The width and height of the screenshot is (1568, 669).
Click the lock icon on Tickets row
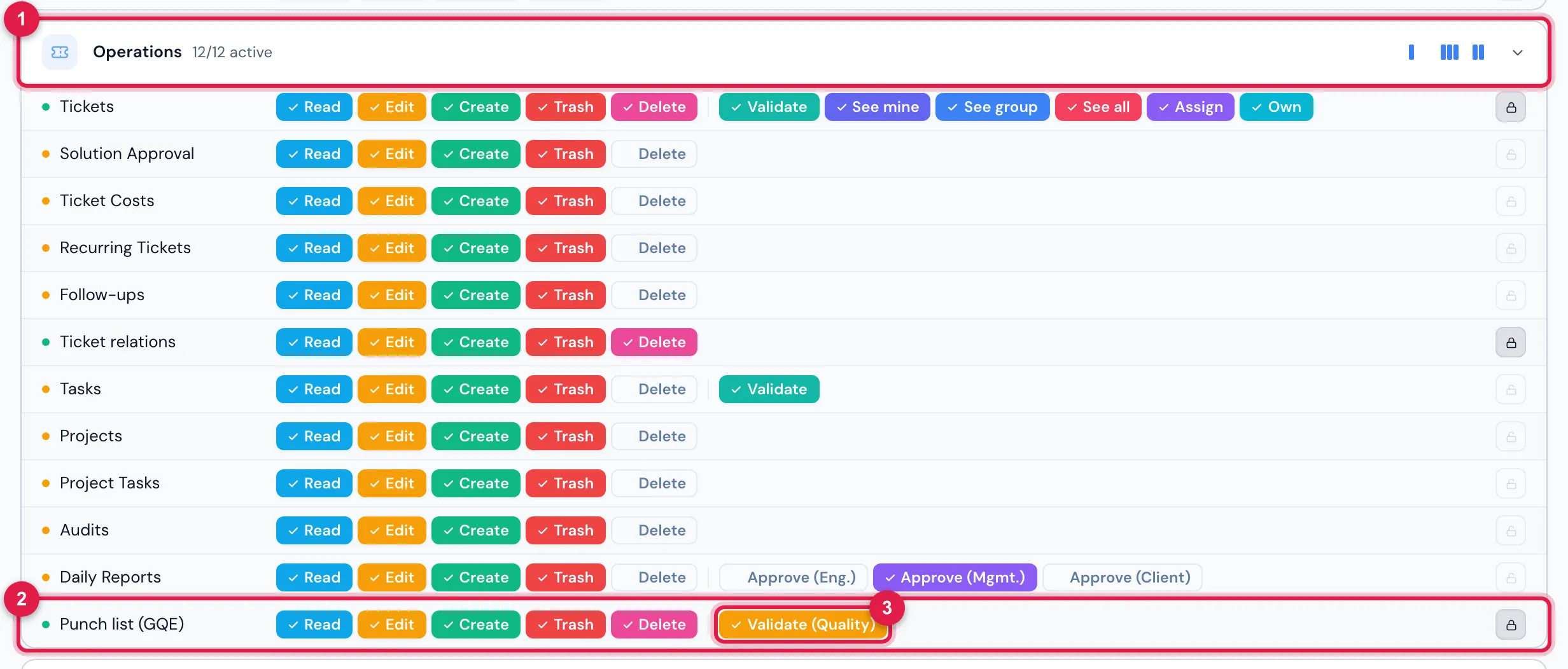pos(1511,107)
